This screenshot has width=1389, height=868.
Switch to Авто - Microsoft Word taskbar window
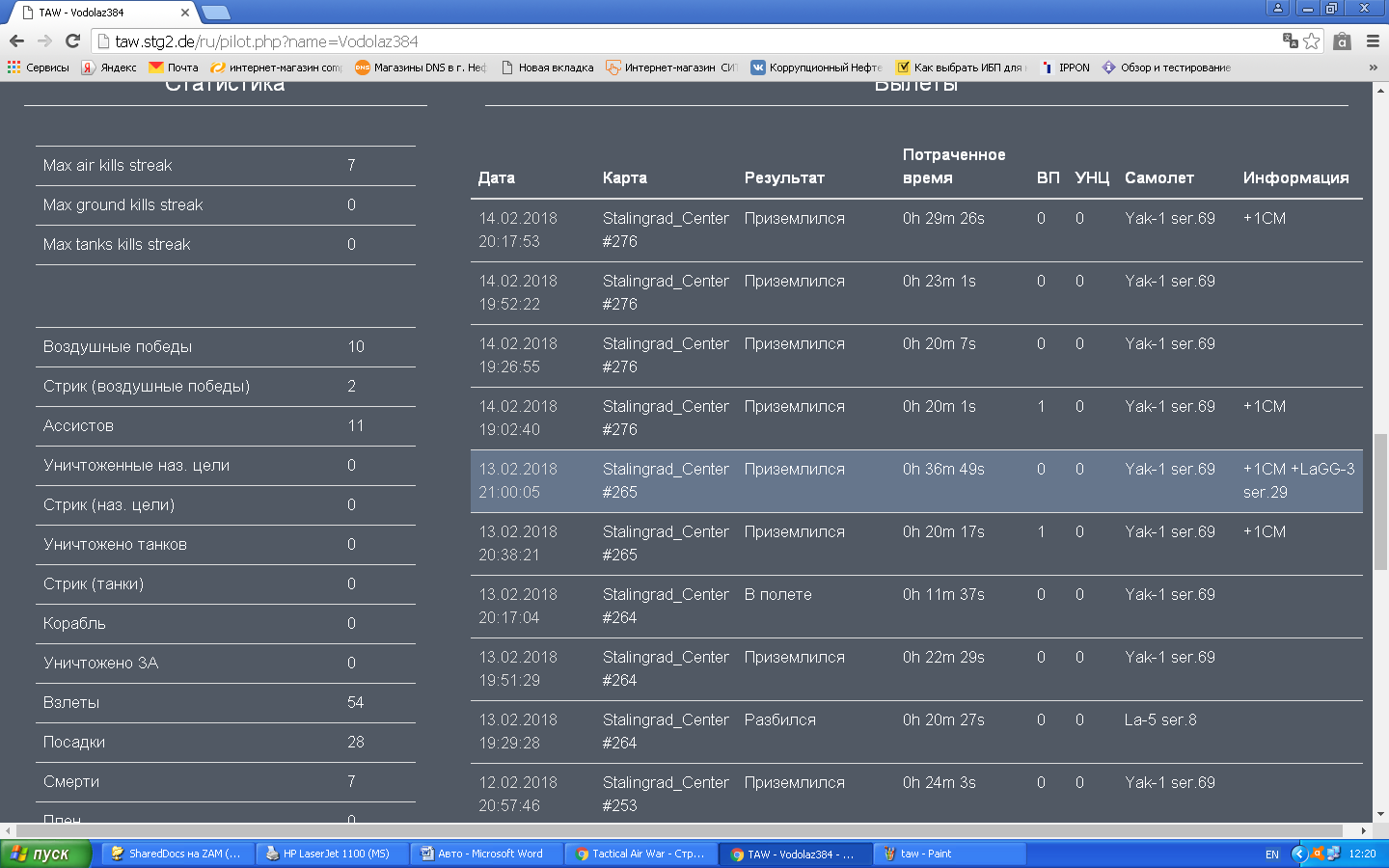coord(487,854)
